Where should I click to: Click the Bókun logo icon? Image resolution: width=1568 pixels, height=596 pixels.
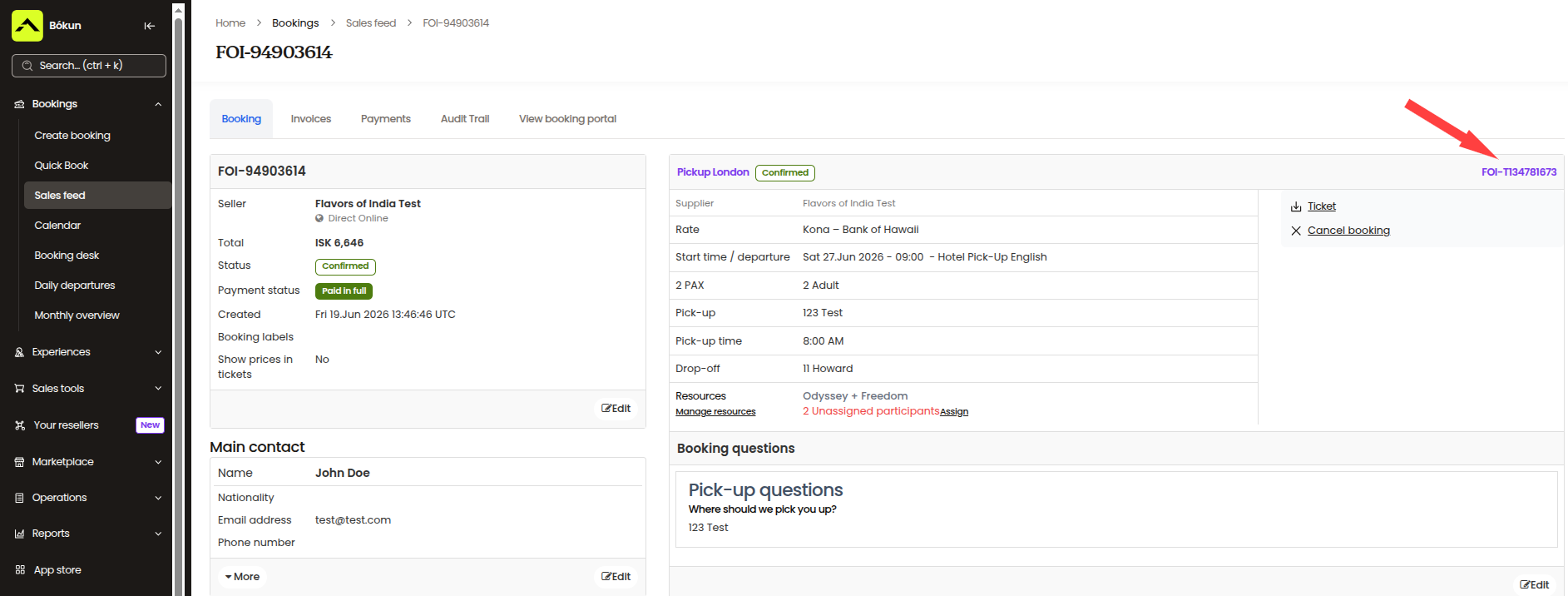[27, 26]
